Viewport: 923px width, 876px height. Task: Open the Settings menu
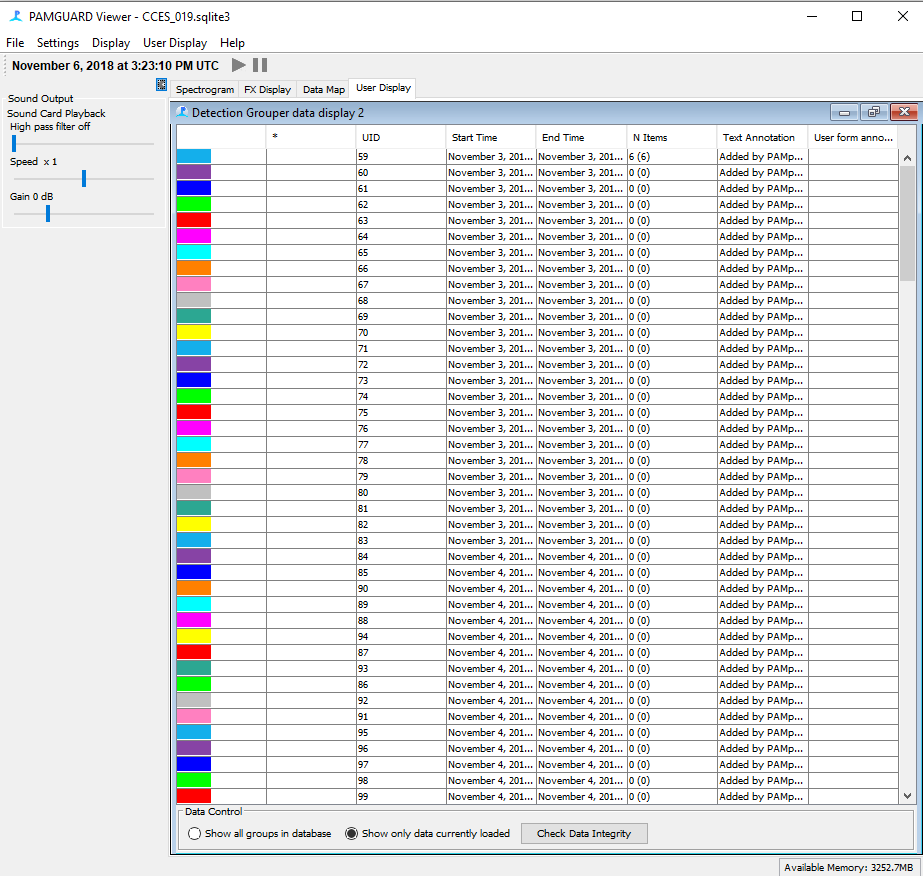tap(58, 43)
